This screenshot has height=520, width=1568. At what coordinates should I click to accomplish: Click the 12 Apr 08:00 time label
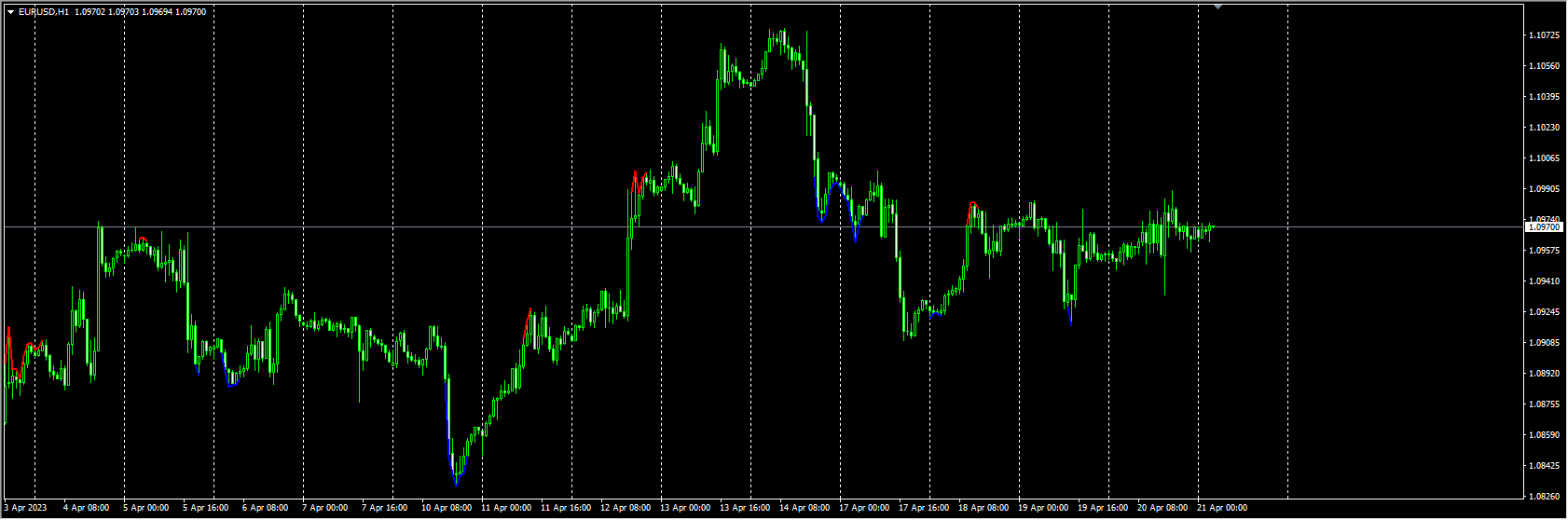[x=626, y=508]
